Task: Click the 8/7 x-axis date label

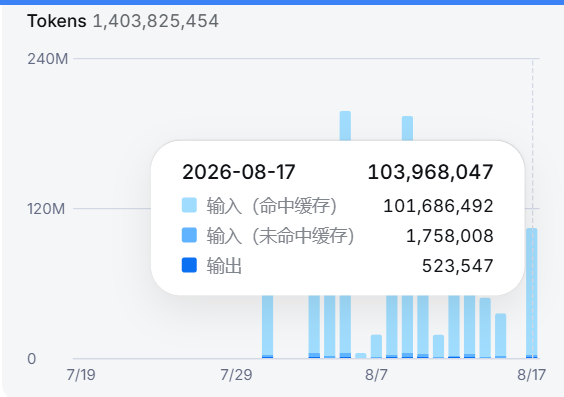Action: pyautogui.click(x=376, y=375)
